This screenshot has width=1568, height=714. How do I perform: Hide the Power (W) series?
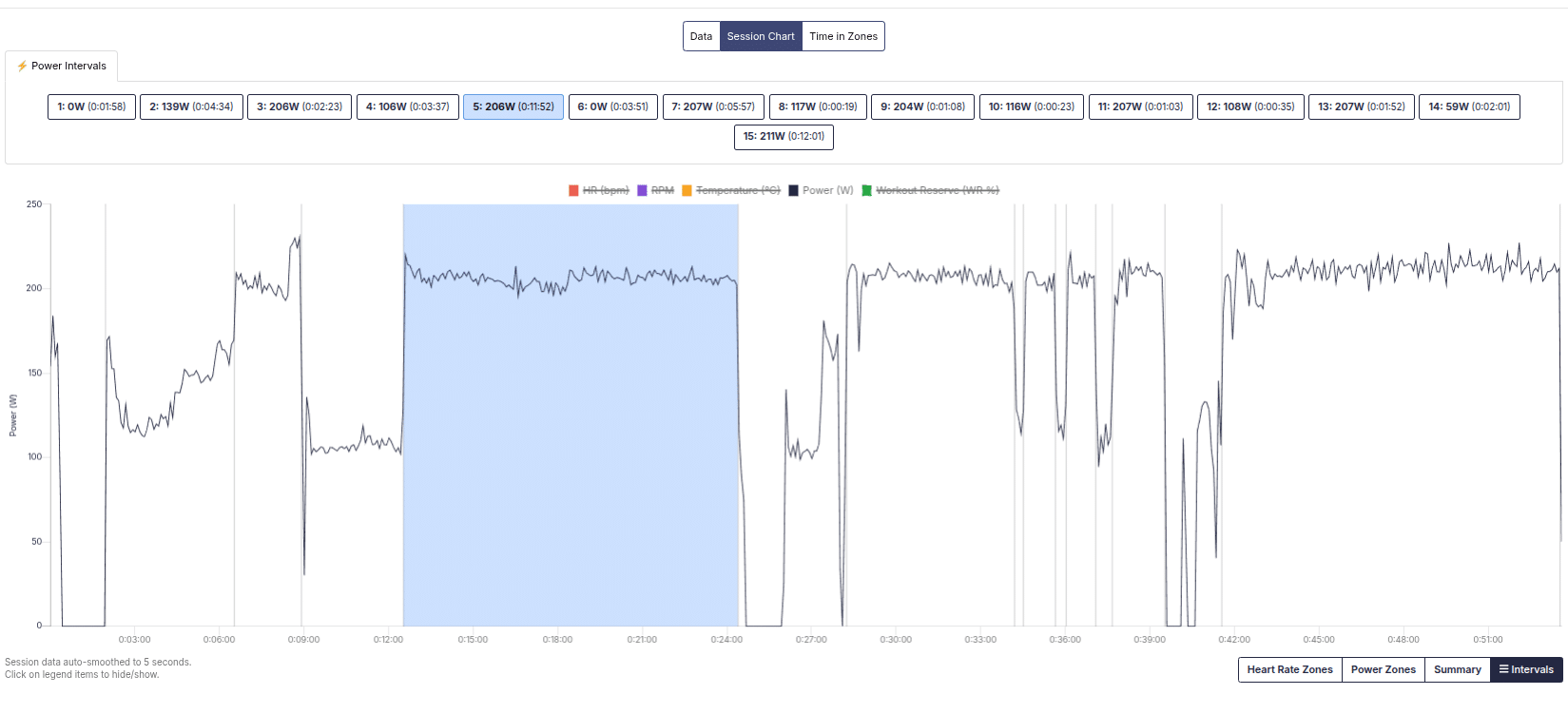[x=821, y=191]
